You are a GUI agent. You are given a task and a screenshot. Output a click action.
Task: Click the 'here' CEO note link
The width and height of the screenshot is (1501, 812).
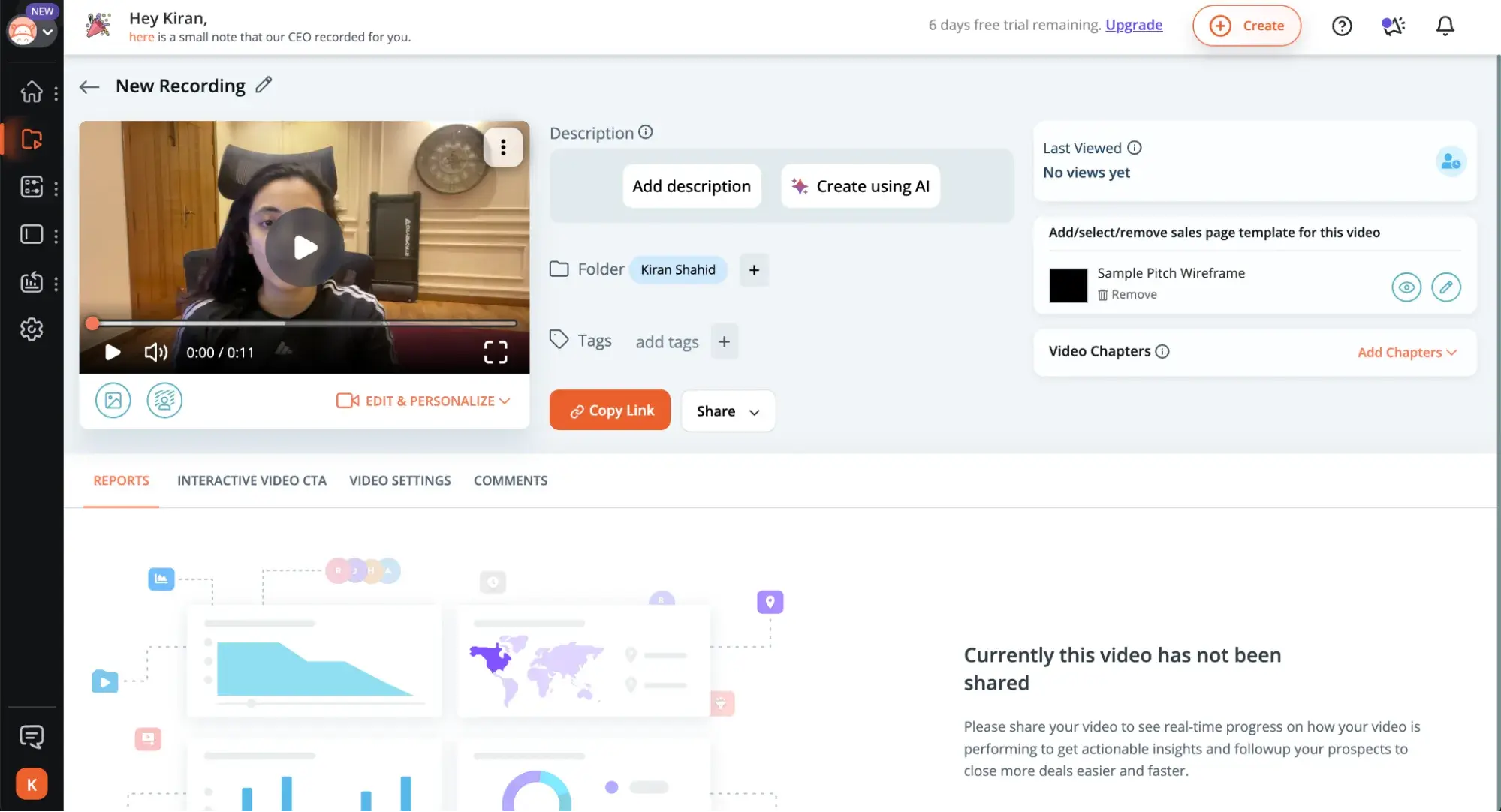(x=141, y=37)
